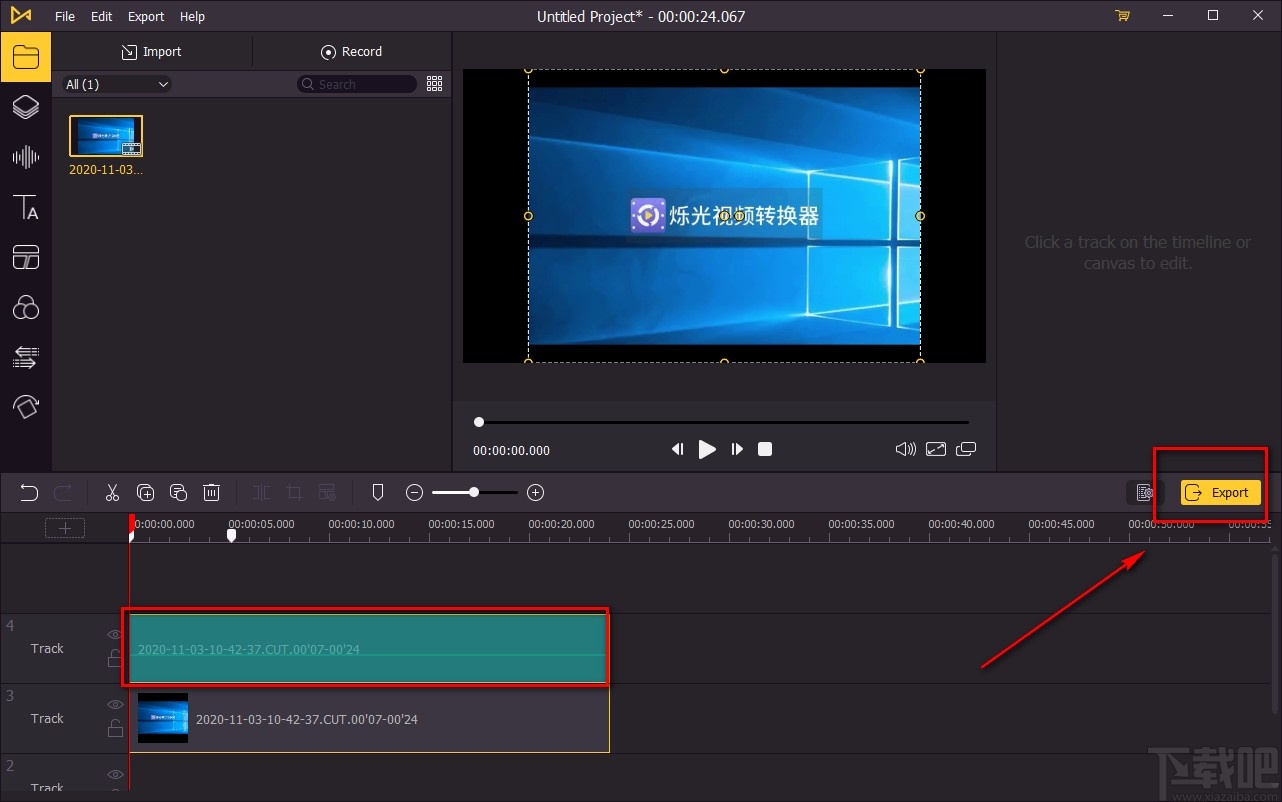Open the Export menu in menu bar
Viewport: 1282px width, 802px height.
146,16
